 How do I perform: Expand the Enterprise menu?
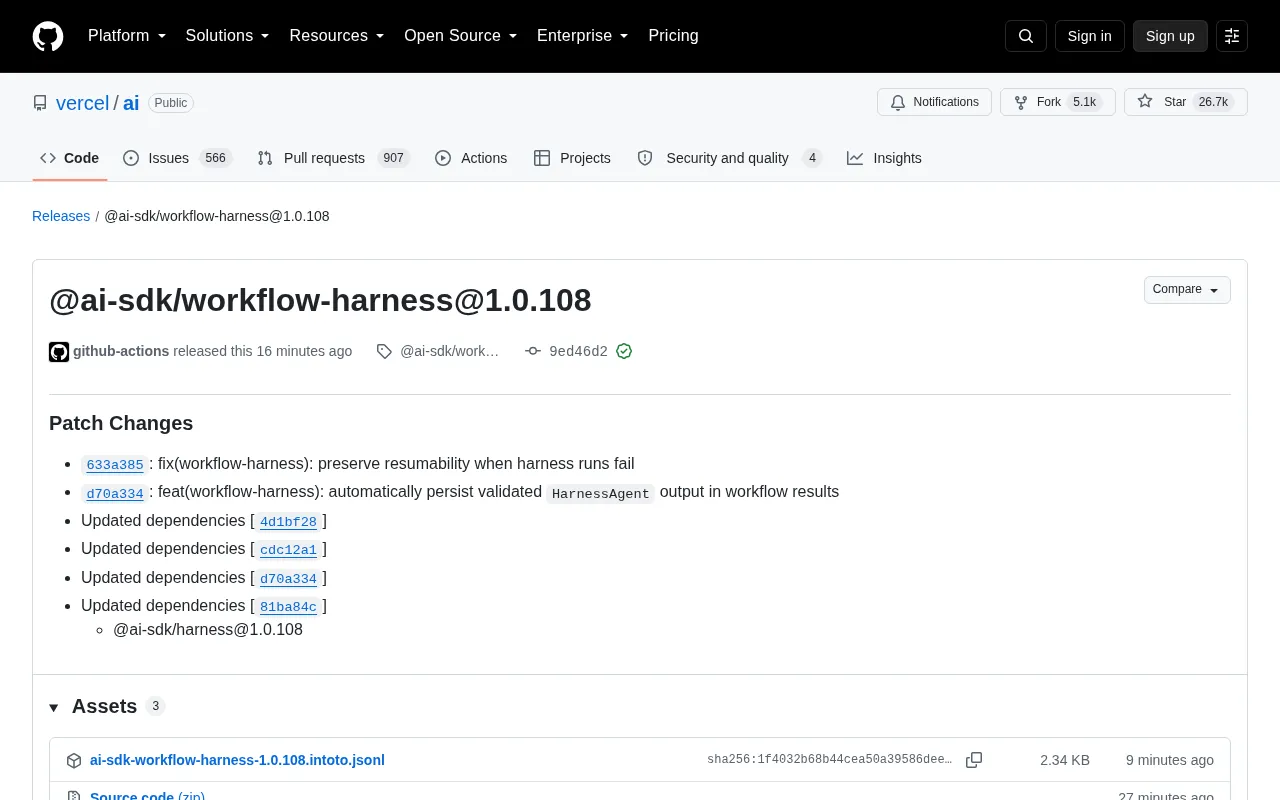[583, 36]
